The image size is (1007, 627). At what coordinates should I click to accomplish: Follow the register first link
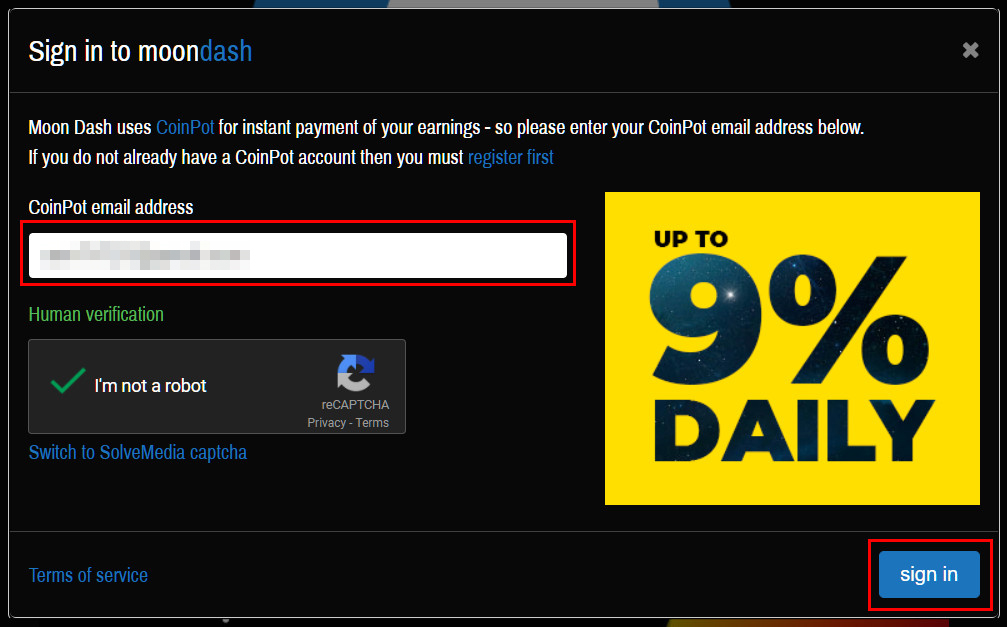(x=511, y=157)
